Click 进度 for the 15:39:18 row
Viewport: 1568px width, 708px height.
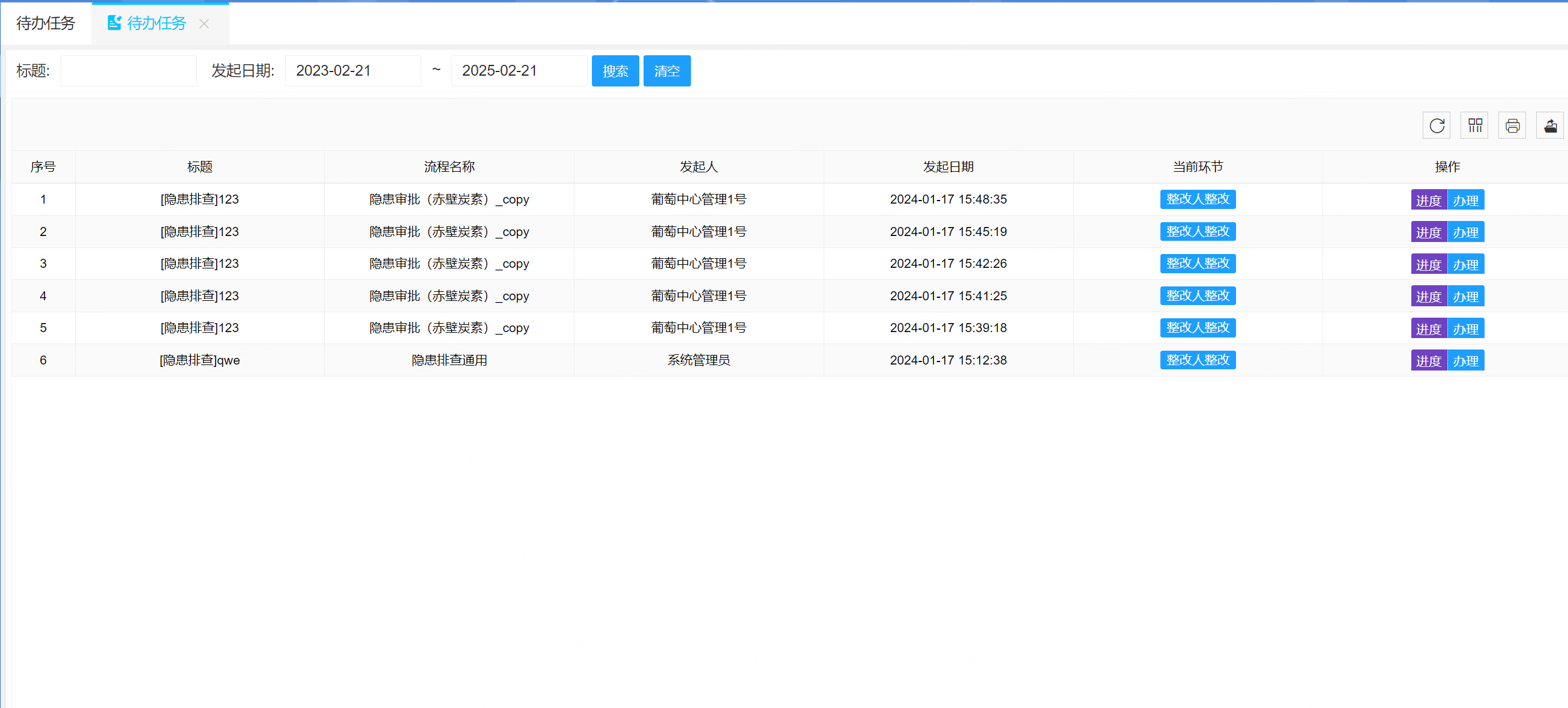(x=1429, y=328)
